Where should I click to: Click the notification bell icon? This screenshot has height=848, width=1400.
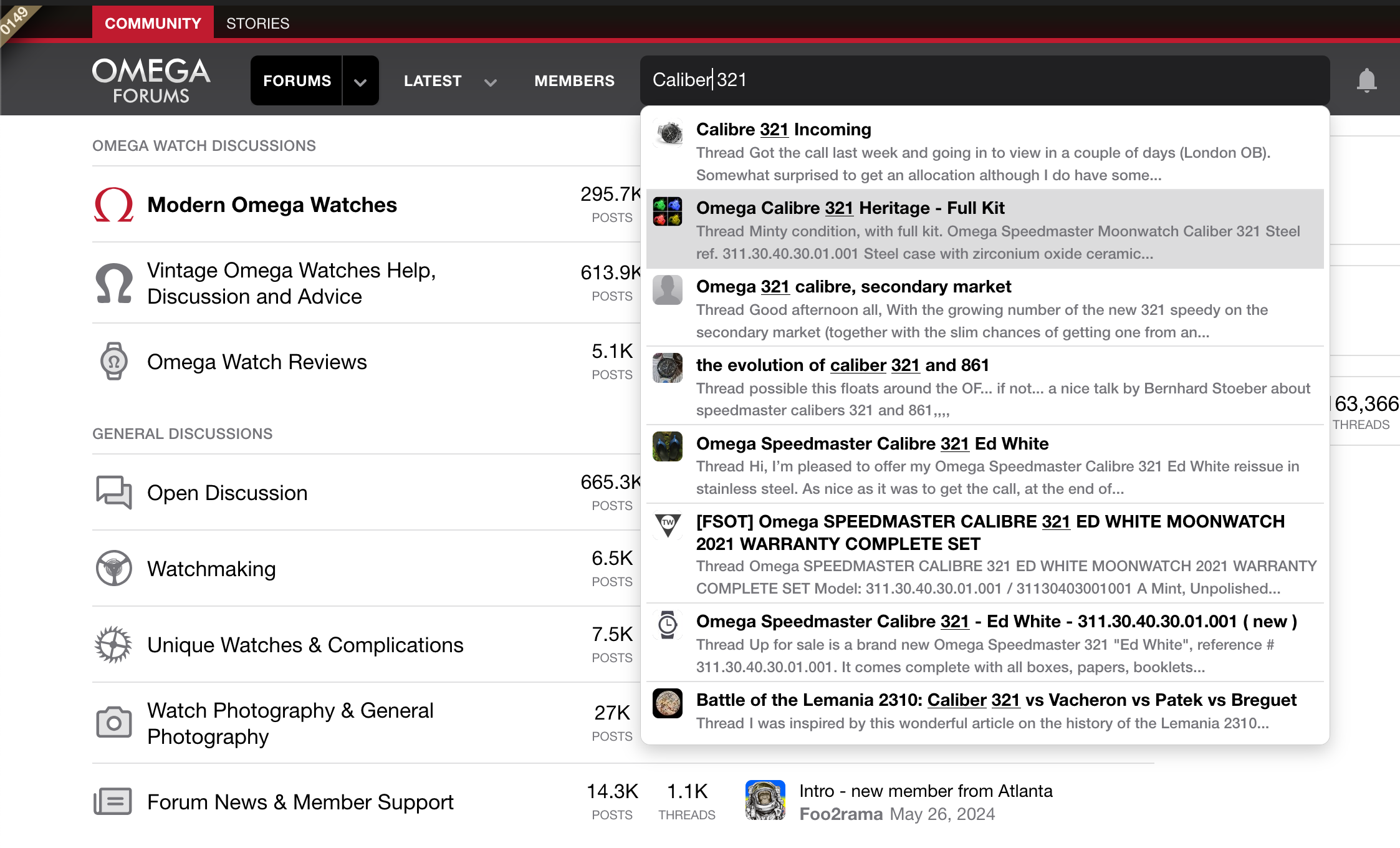click(x=1366, y=80)
